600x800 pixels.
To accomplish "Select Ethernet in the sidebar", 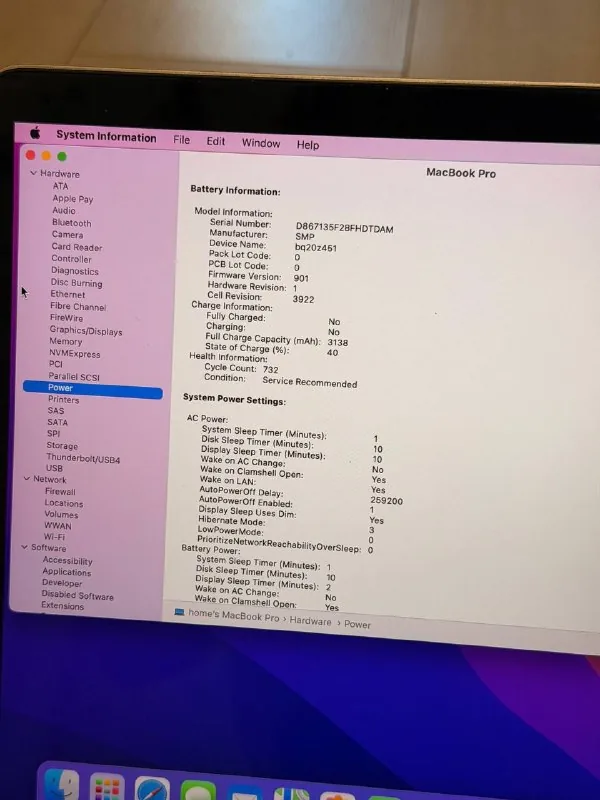I will tap(67, 294).
